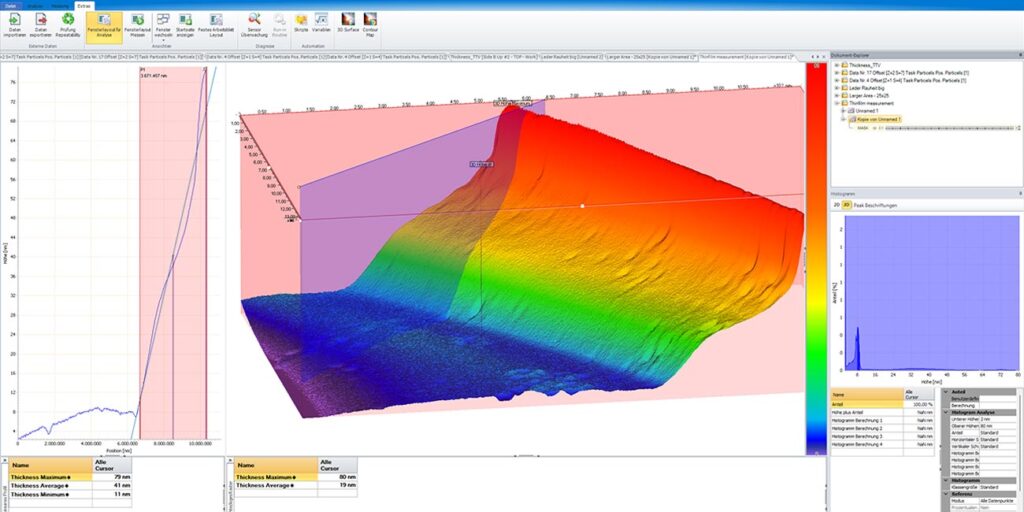Open the Fenster wechseln dropdown
1024x512 pixels.
[163, 27]
